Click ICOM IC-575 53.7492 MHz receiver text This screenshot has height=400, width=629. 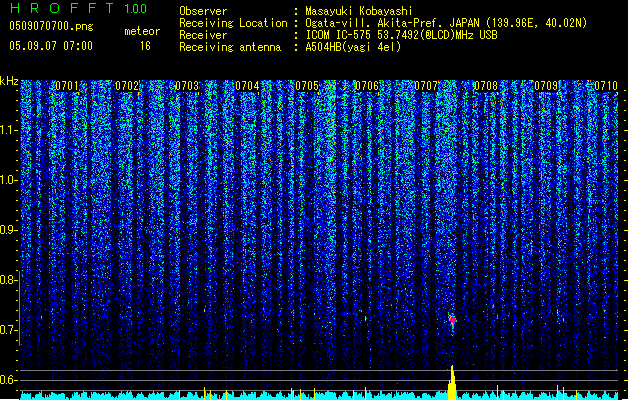[x=401, y=35]
